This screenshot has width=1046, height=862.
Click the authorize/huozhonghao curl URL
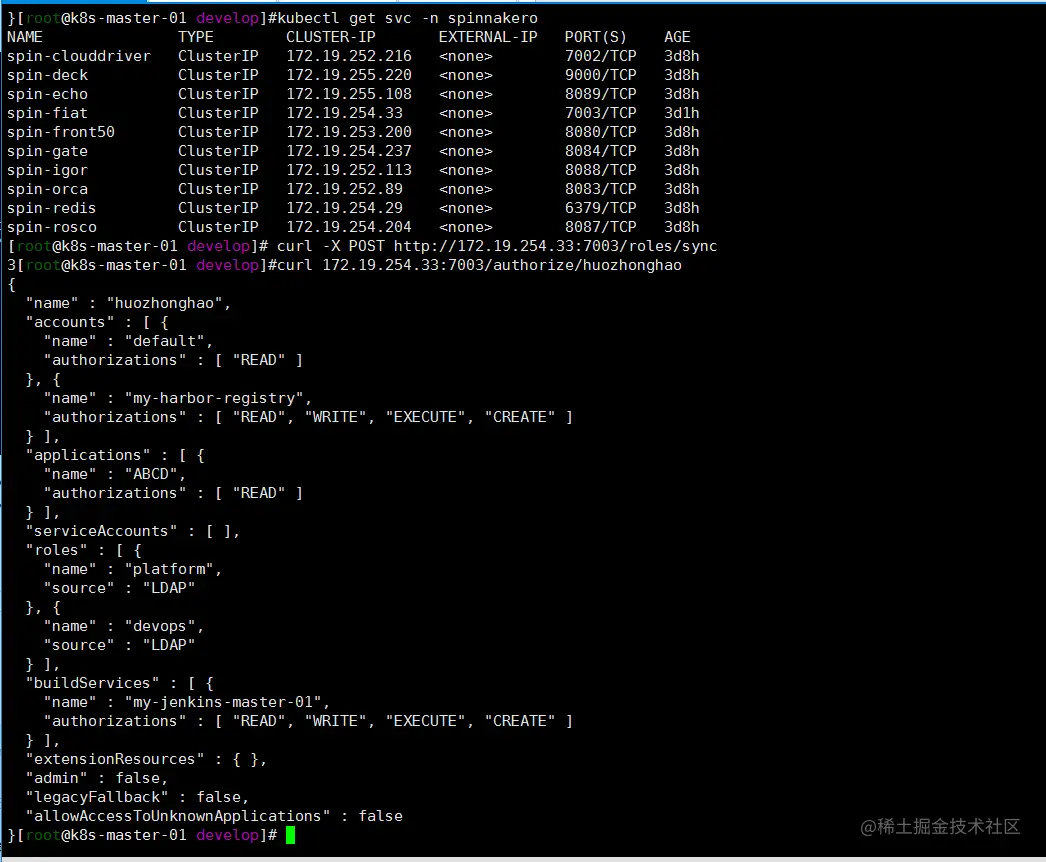coord(502,266)
